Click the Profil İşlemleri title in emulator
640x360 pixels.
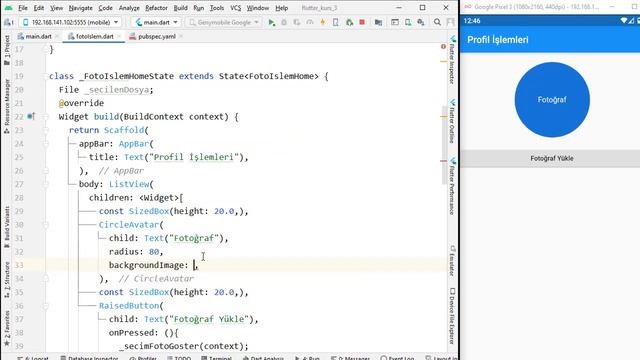498,40
